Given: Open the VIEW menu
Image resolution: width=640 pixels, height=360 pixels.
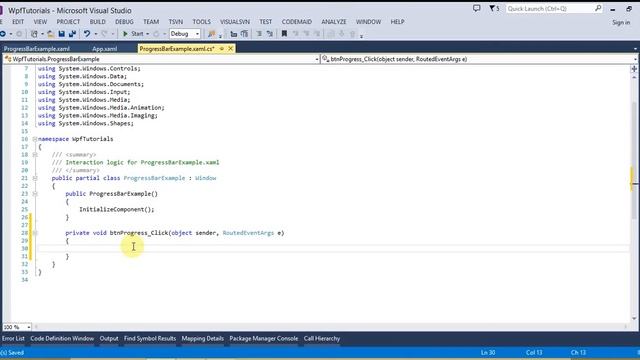Looking at the screenshot, I should (x=40, y=22).
